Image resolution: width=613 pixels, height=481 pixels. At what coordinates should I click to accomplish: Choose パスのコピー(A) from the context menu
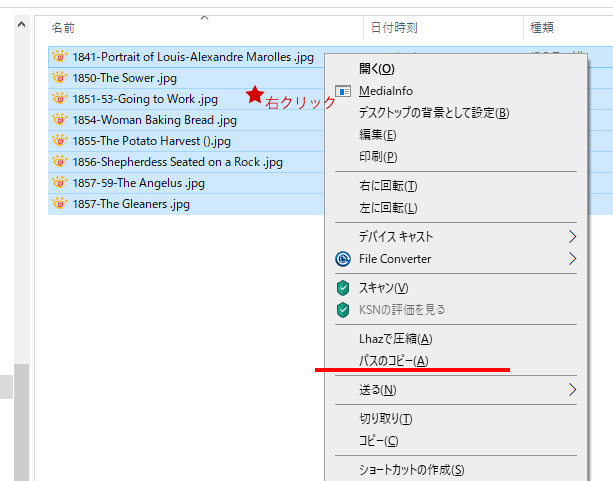pos(393,361)
